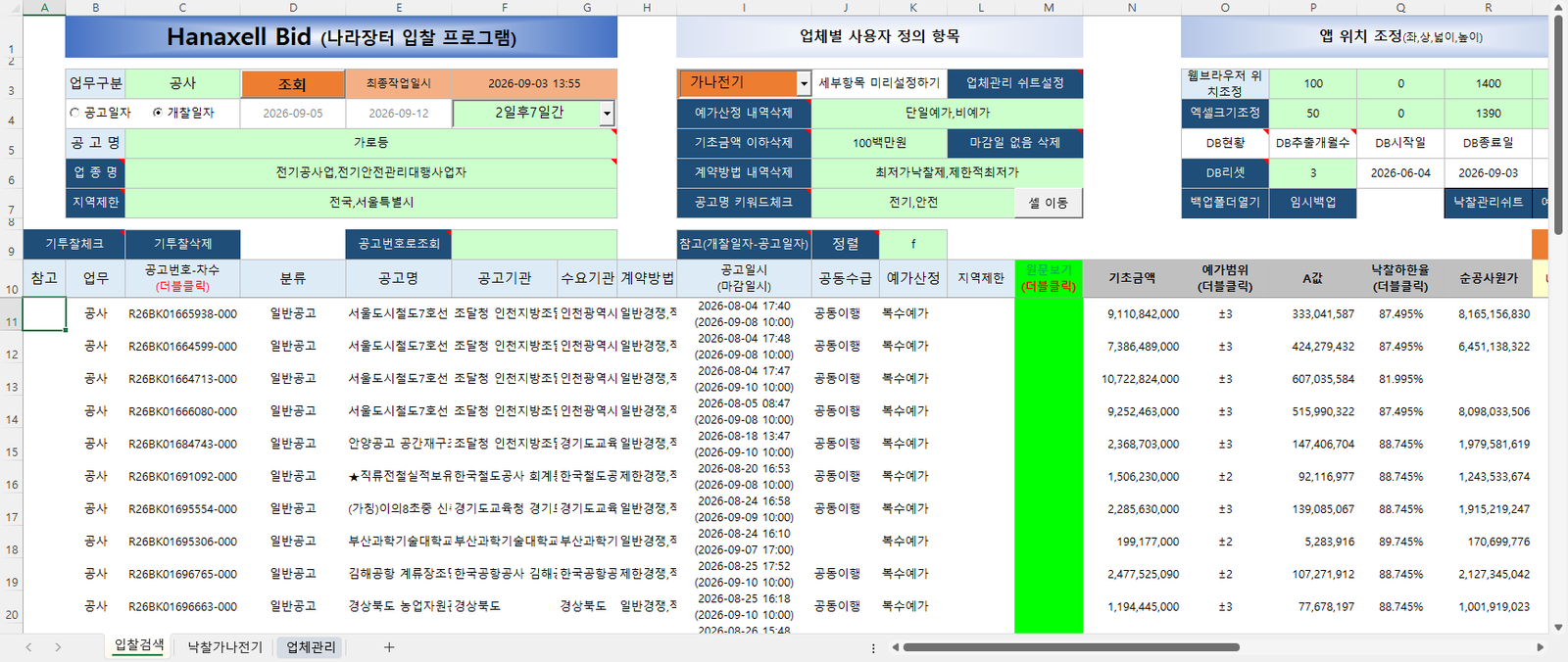Click the 원문보기 green column header

pyautogui.click(x=1049, y=278)
